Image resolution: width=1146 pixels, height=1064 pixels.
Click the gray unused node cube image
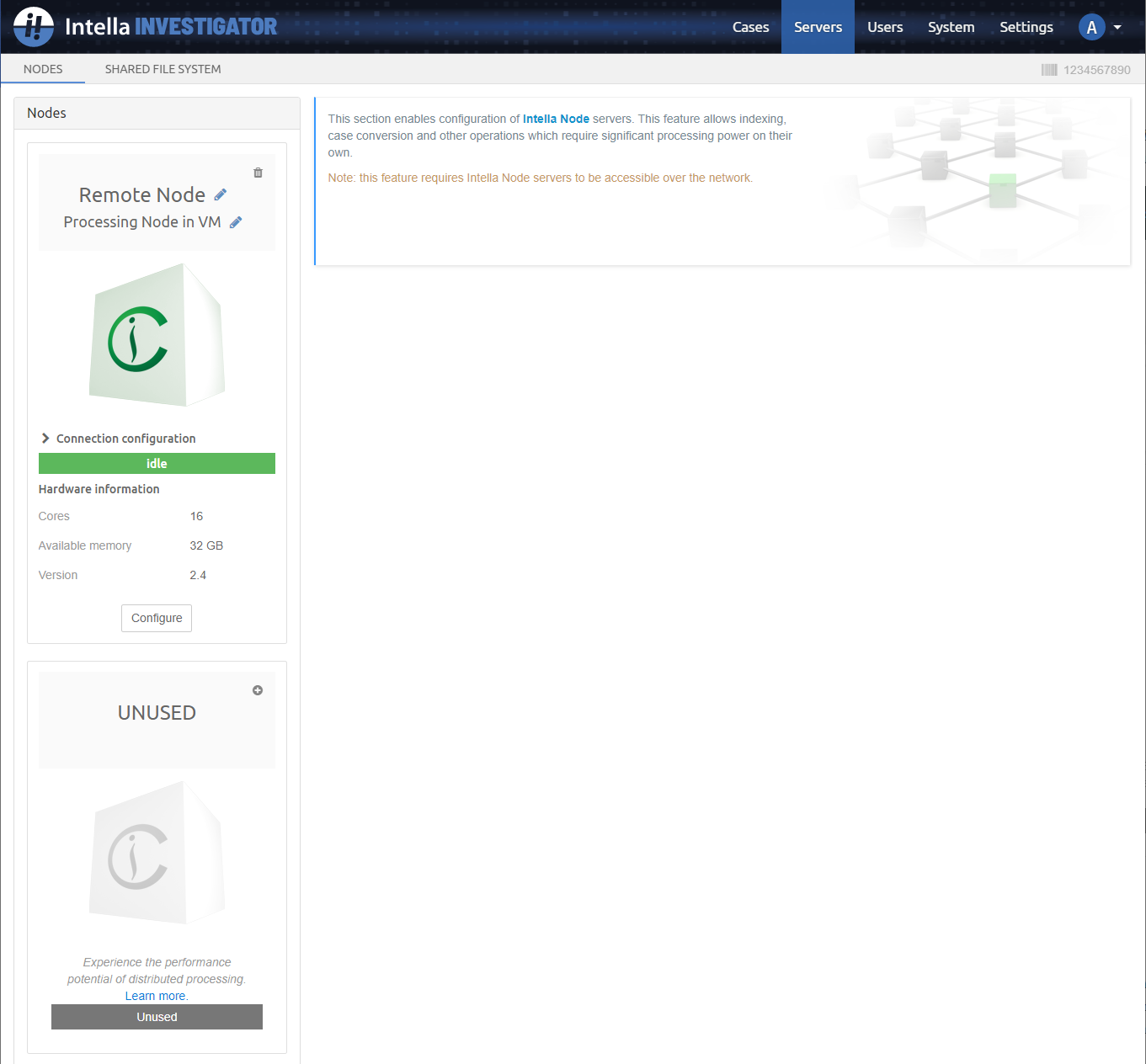pyautogui.click(x=157, y=853)
